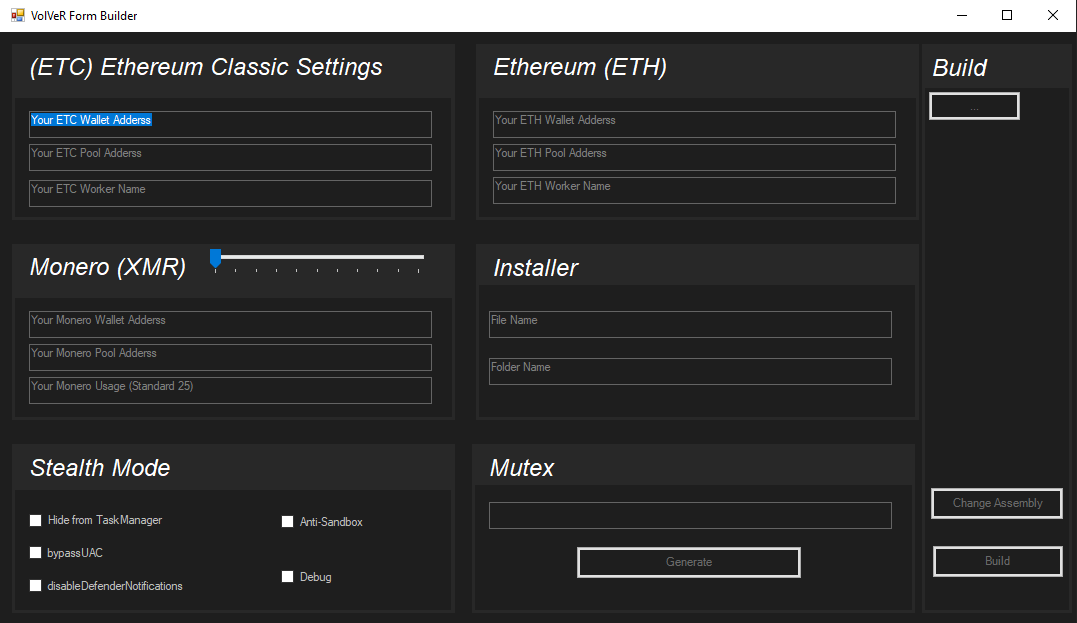Click the Generate mutex button
This screenshot has height=623, width=1077.
click(x=689, y=563)
